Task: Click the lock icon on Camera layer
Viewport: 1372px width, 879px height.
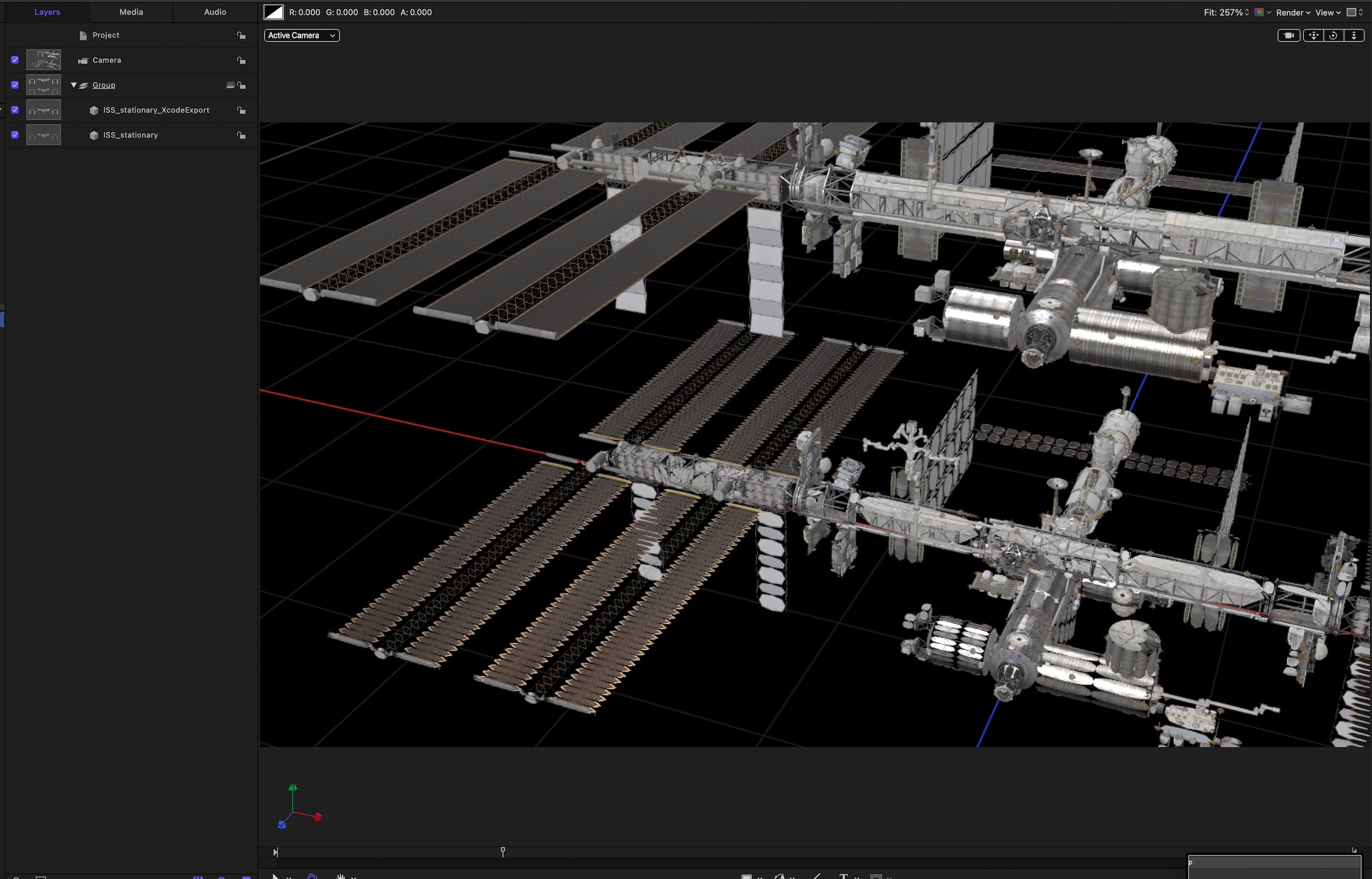Action: (x=241, y=60)
